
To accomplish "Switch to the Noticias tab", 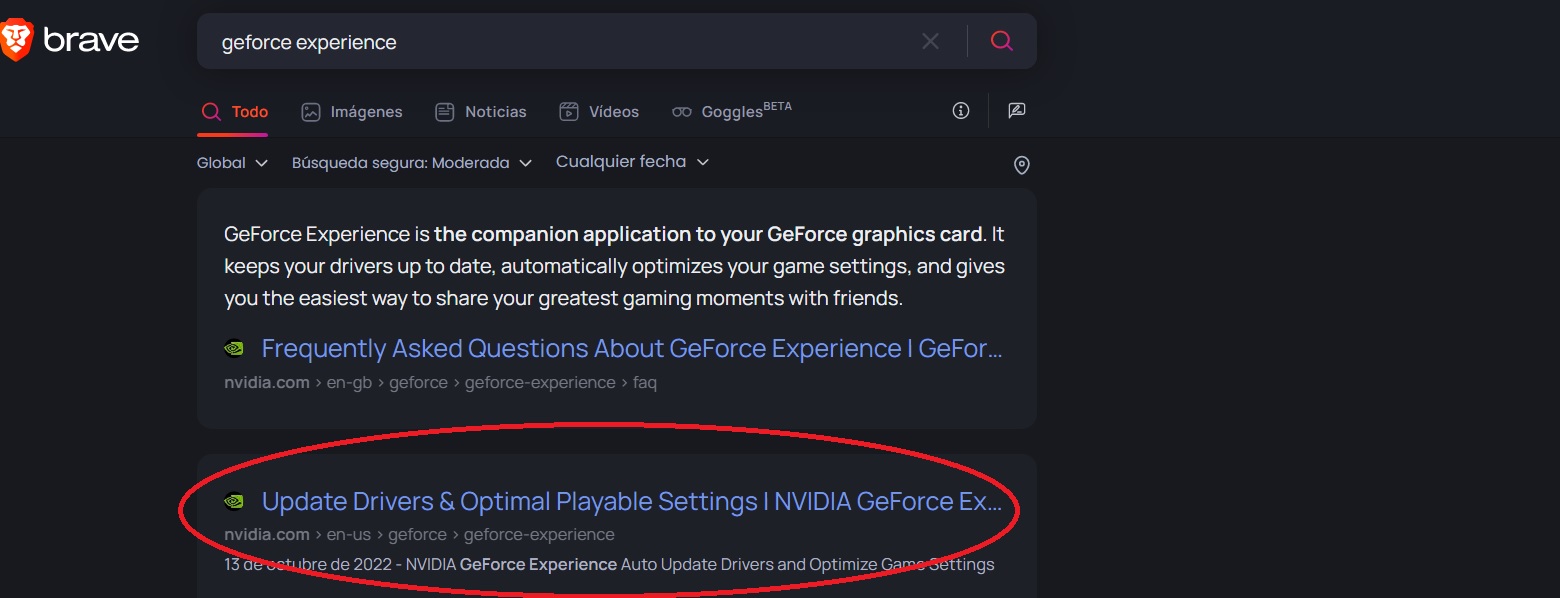I will pos(481,112).
